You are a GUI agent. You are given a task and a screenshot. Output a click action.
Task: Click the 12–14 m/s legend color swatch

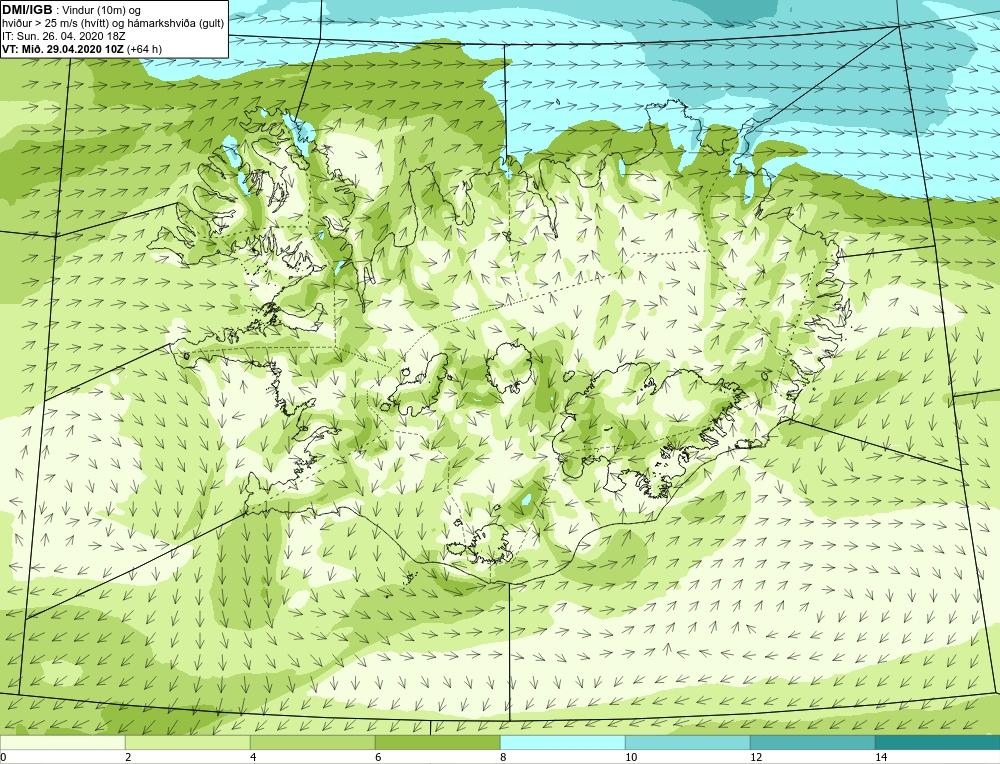812,742
